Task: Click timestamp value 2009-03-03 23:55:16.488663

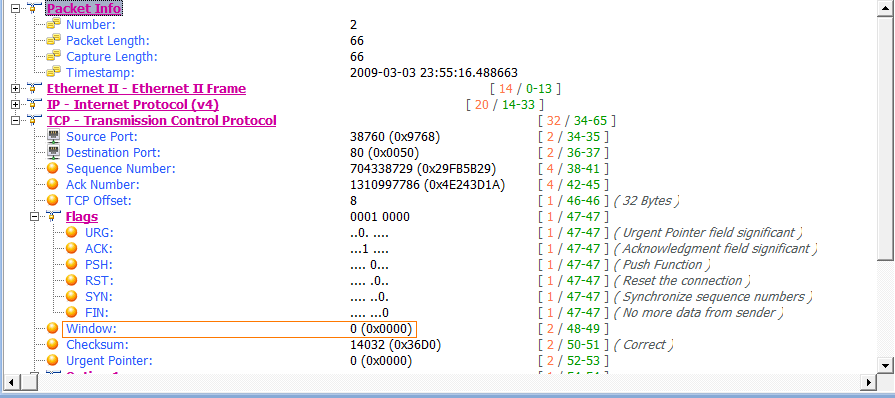Action: coord(434,73)
